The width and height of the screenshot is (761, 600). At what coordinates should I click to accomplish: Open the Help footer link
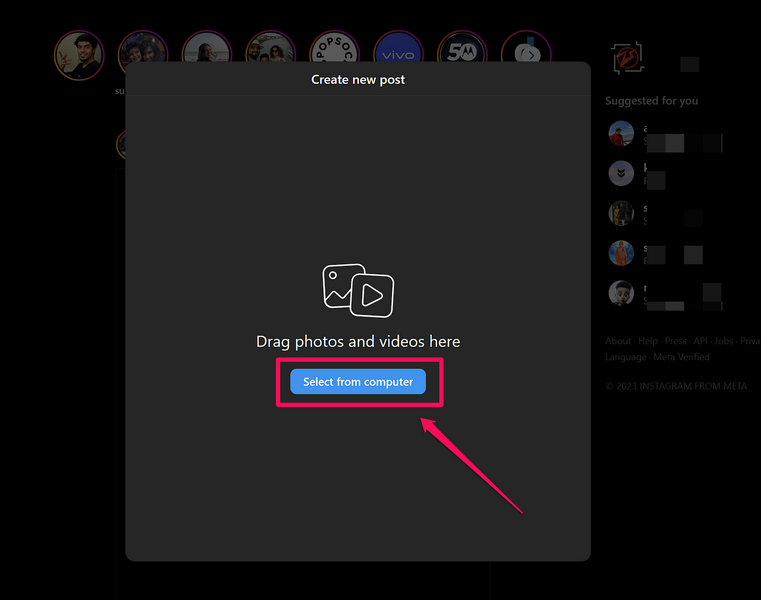(x=648, y=341)
